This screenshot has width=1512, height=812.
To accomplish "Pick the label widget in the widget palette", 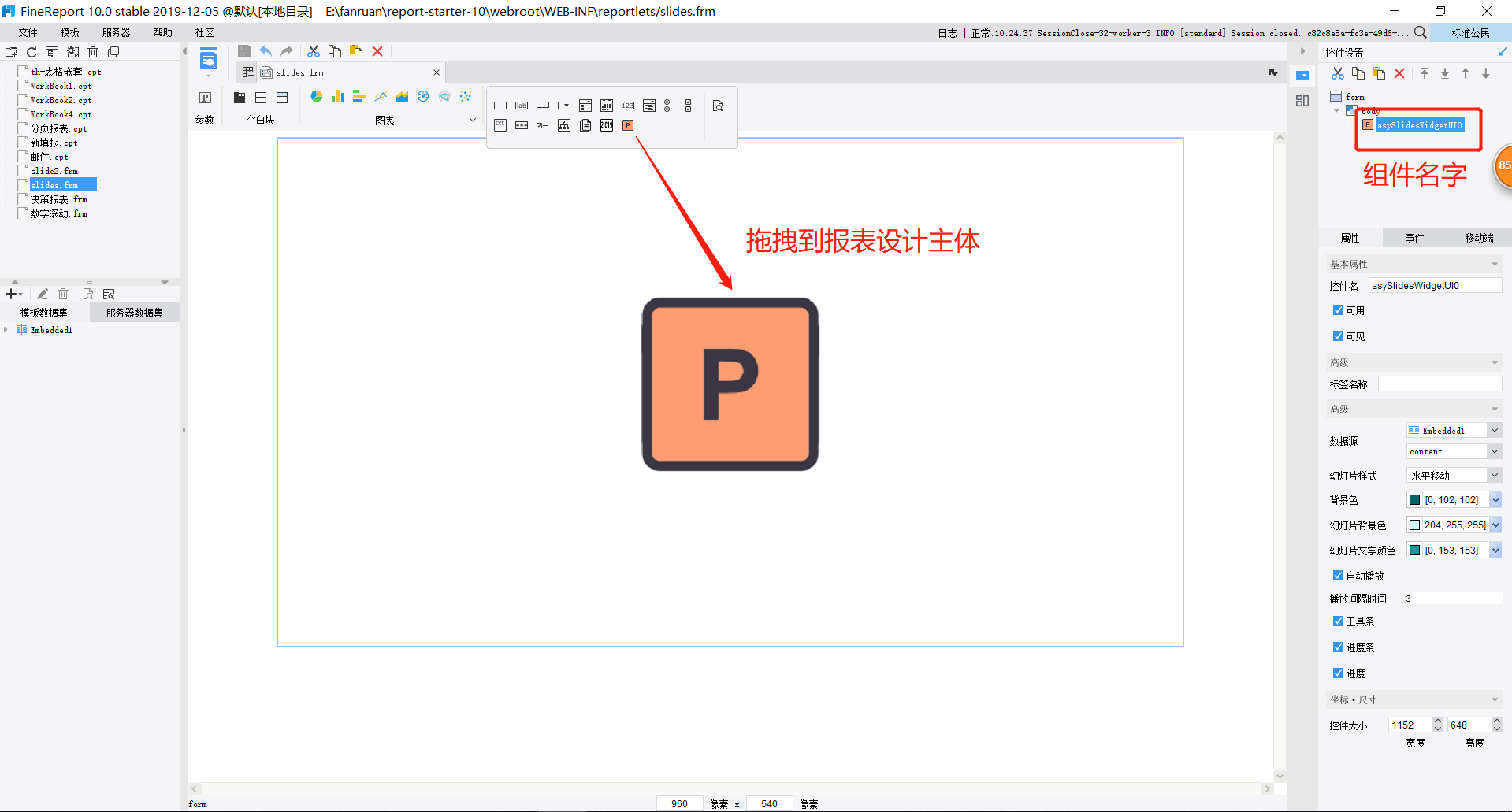I will click(522, 106).
